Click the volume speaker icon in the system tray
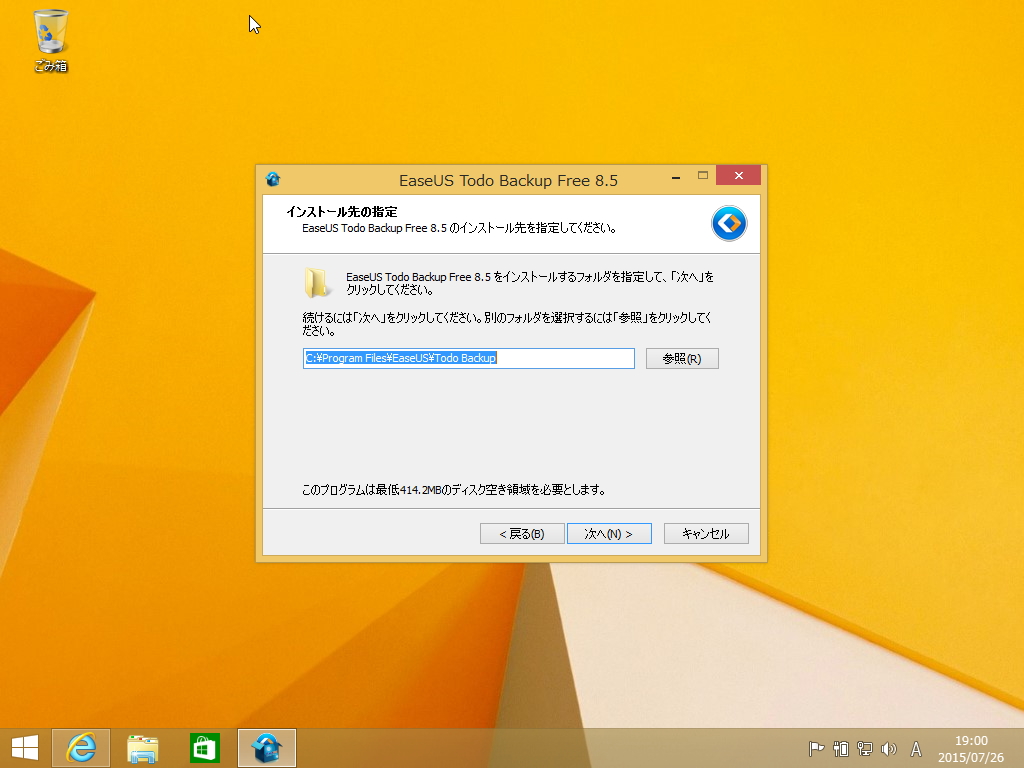The image size is (1024, 768). coord(889,748)
